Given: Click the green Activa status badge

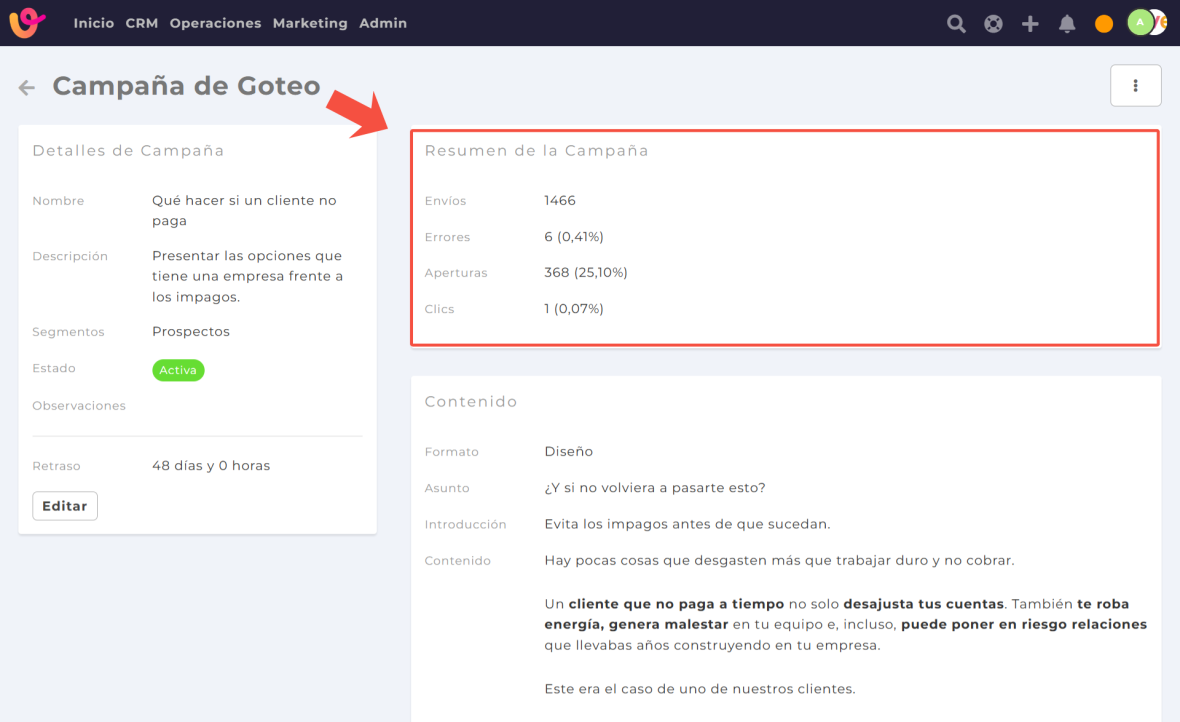Looking at the screenshot, I should [x=178, y=370].
